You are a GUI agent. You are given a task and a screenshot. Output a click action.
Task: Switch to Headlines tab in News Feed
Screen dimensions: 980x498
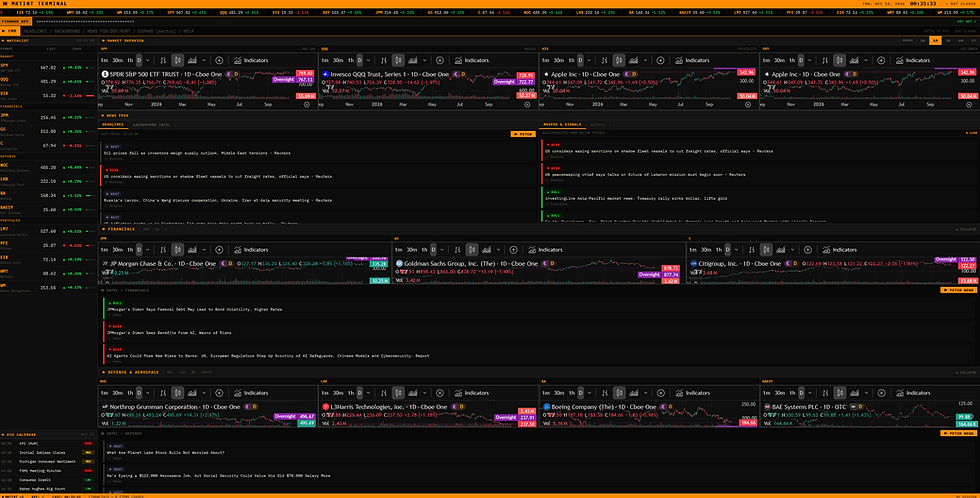click(x=113, y=124)
